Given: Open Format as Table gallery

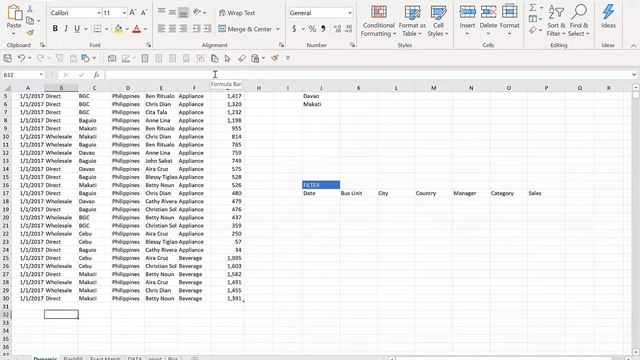Looking at the screenshot, I should (412, 21).
